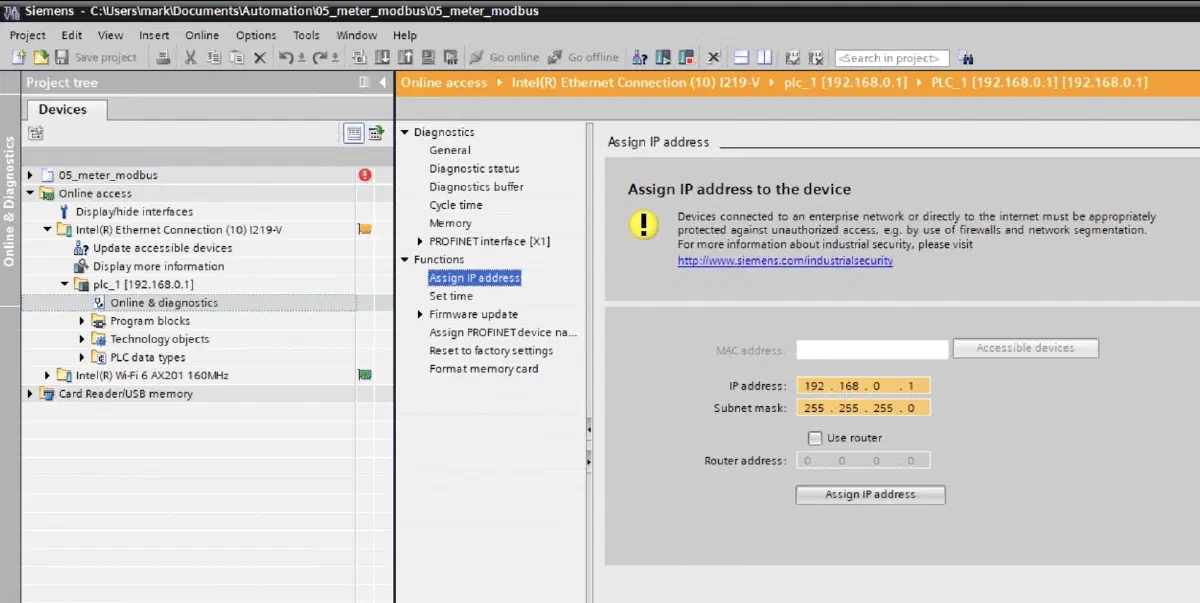1200x603 pixels.
Task: Click the Upload from device icon
Action: [406, 58]
